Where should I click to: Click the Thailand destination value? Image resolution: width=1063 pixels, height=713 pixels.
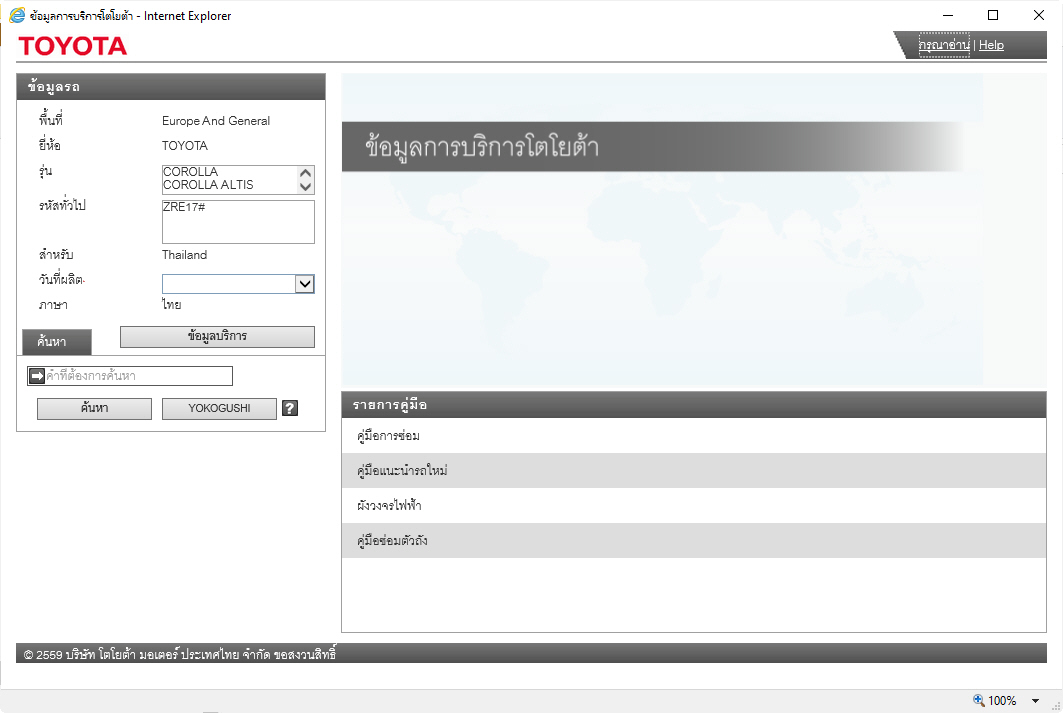(184, 255)
